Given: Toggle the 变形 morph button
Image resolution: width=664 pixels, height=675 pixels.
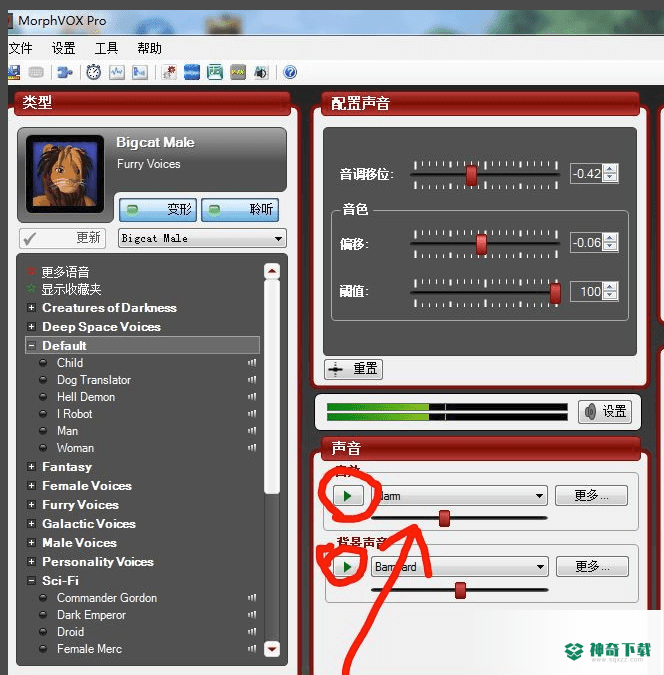Looking at the screenshot, I should point(158,210).
